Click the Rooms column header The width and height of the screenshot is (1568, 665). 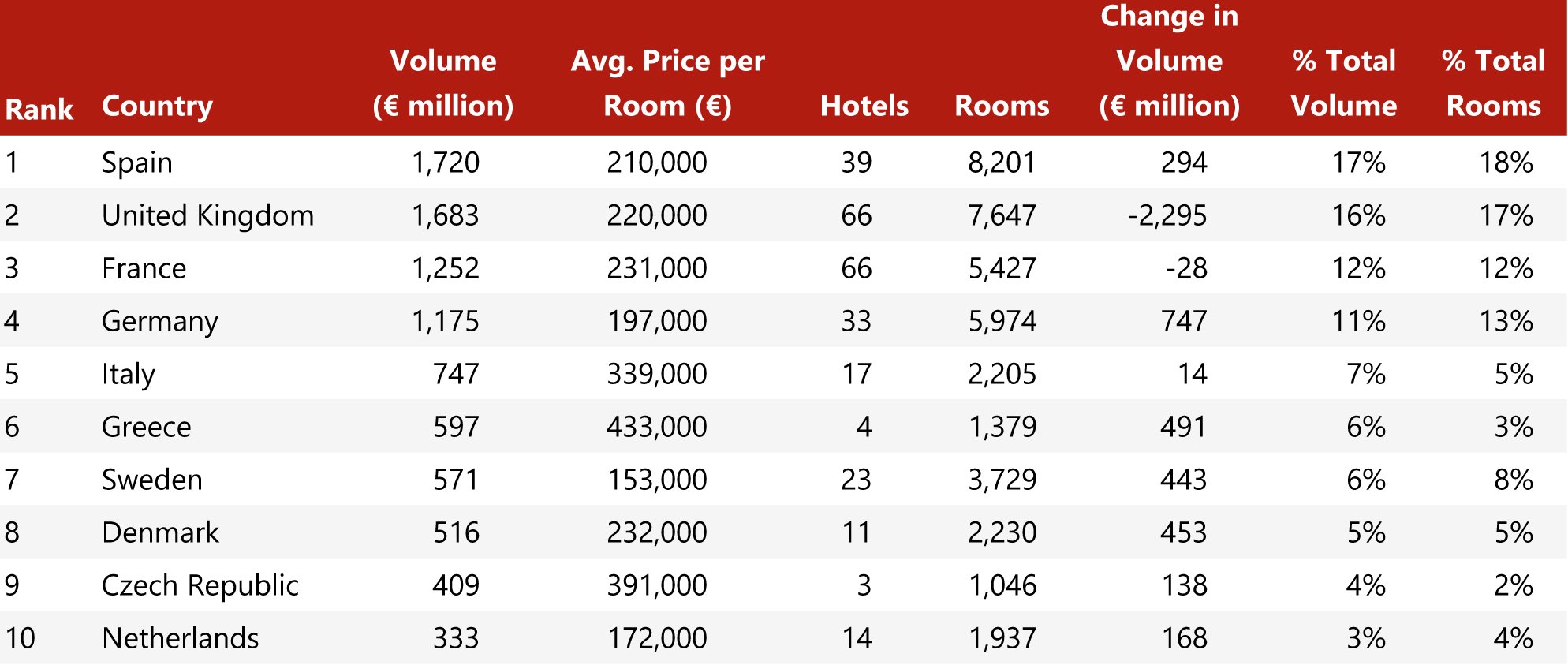coord(1002,106)
